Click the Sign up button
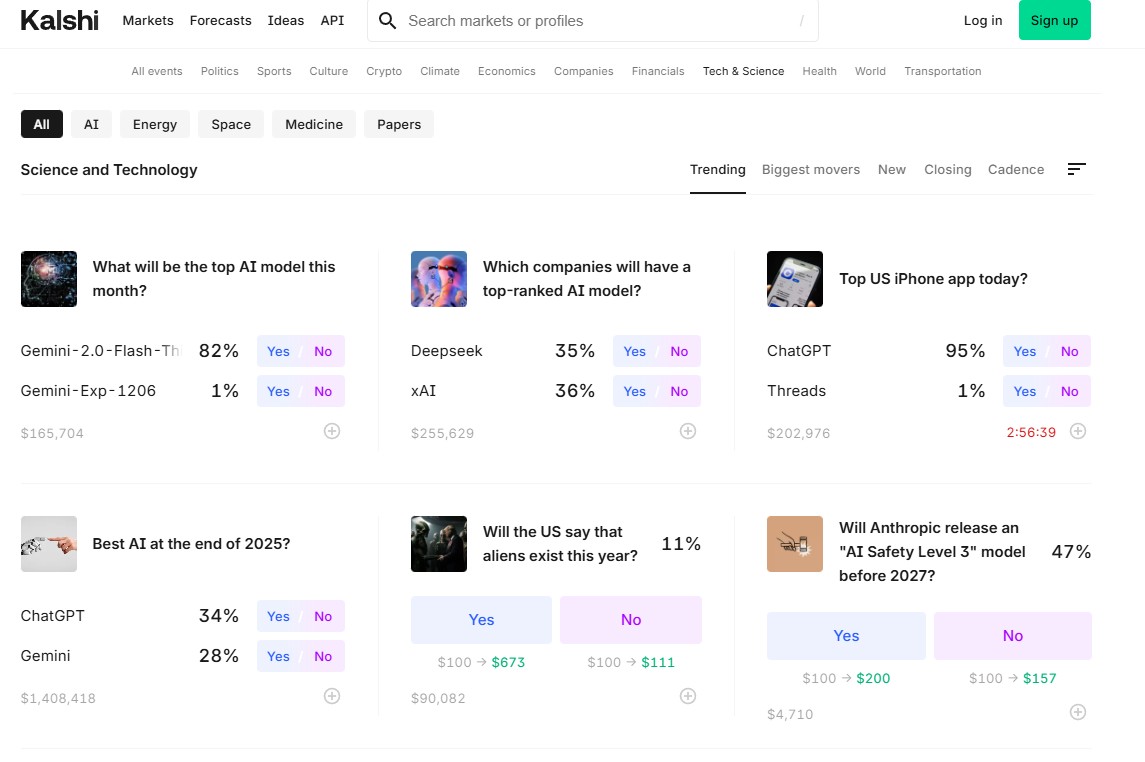This screenshot has height=762, width=1145. [1054, 20]
